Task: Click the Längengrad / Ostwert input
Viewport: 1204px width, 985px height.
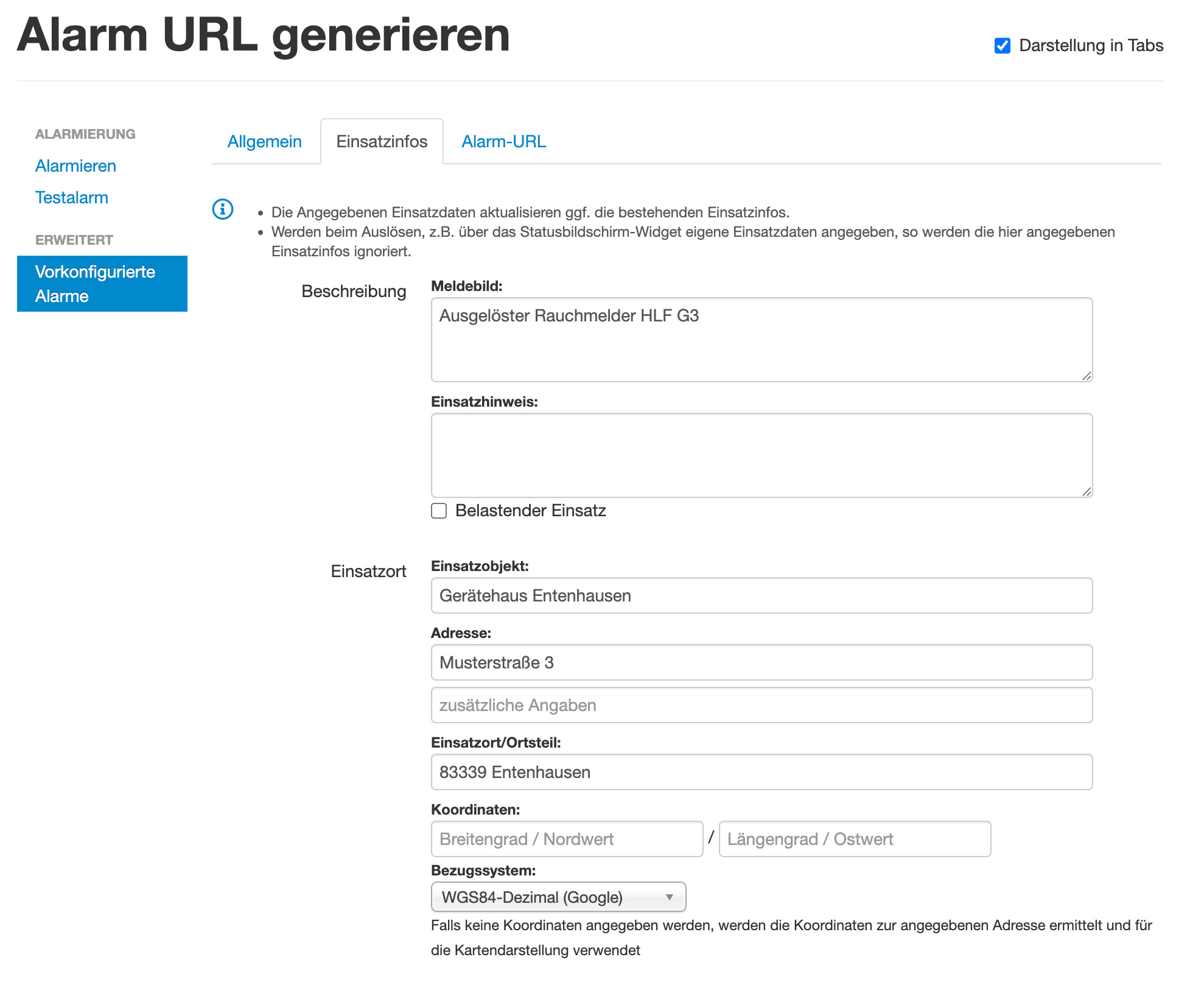Action: pyautogui.click(x=854, y=839)
